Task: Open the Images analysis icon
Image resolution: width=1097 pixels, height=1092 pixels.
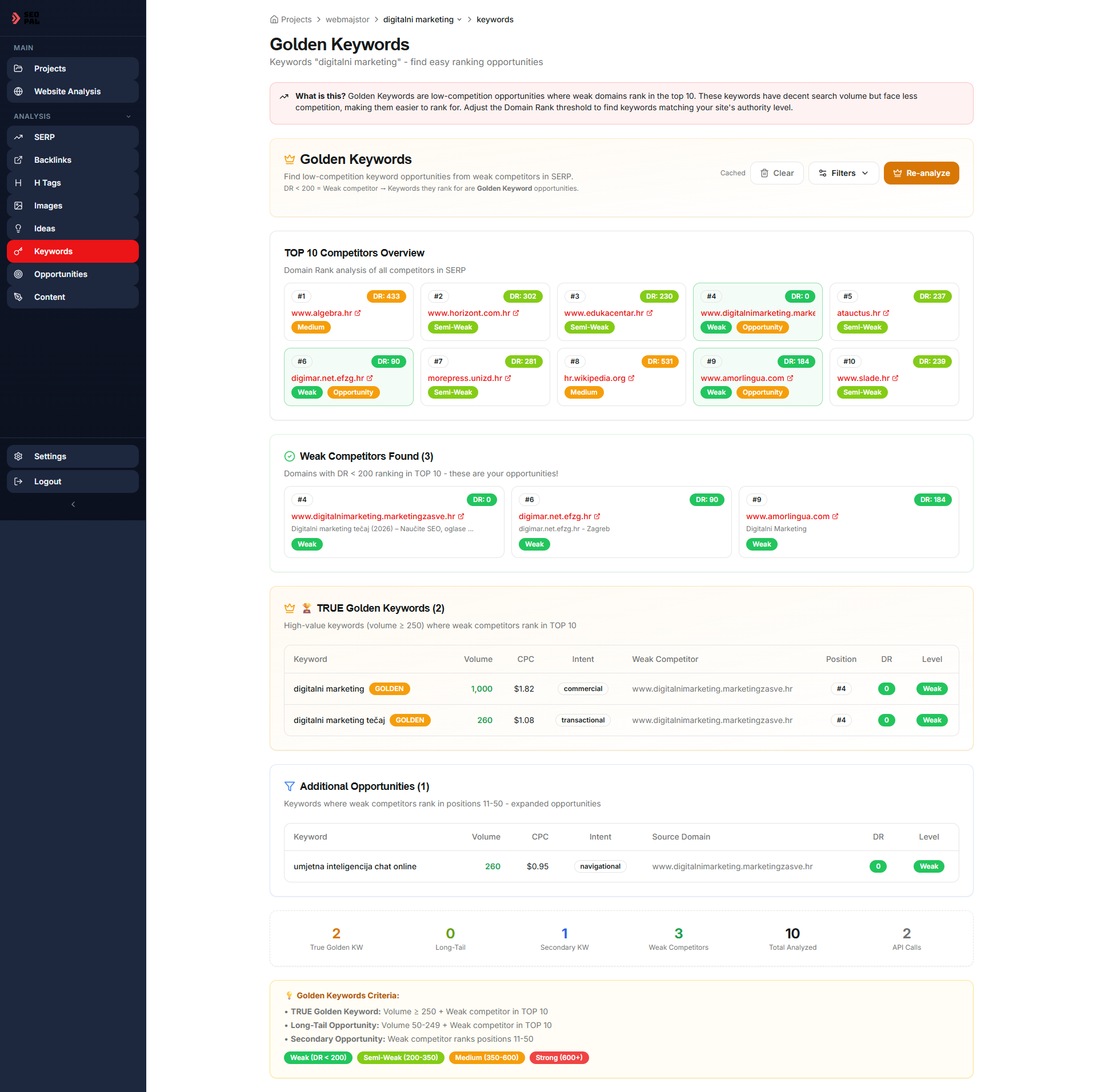Action: (x=19, y=206)
